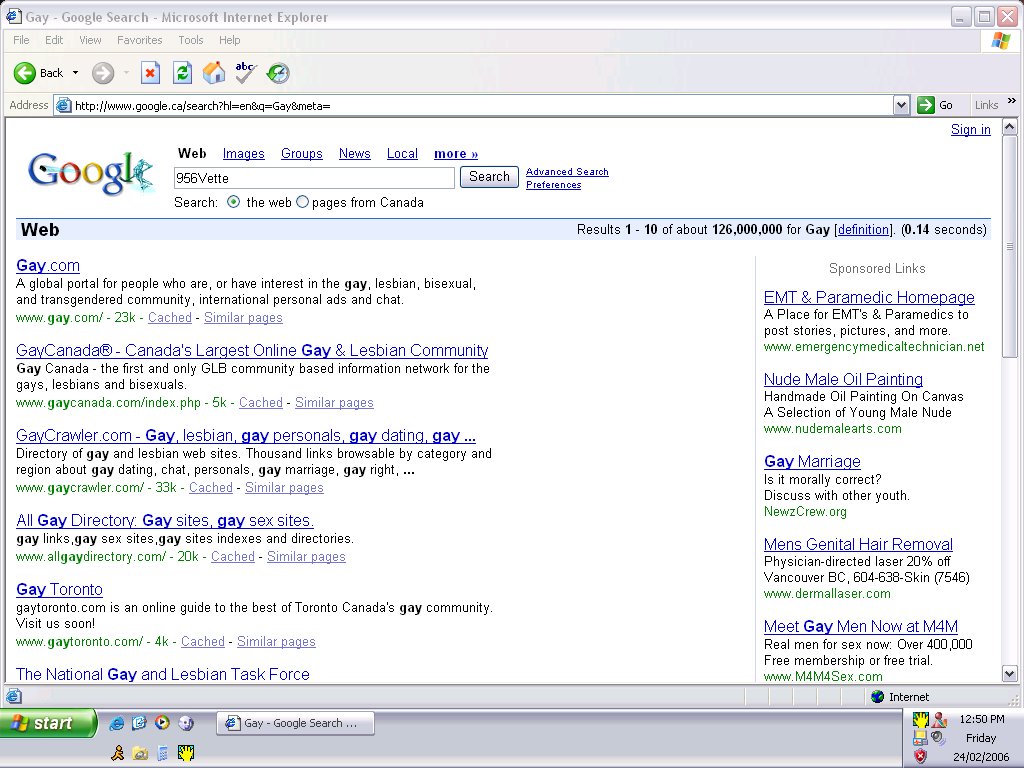Select the 'pages from Canada' radio button

coord(302,202)
